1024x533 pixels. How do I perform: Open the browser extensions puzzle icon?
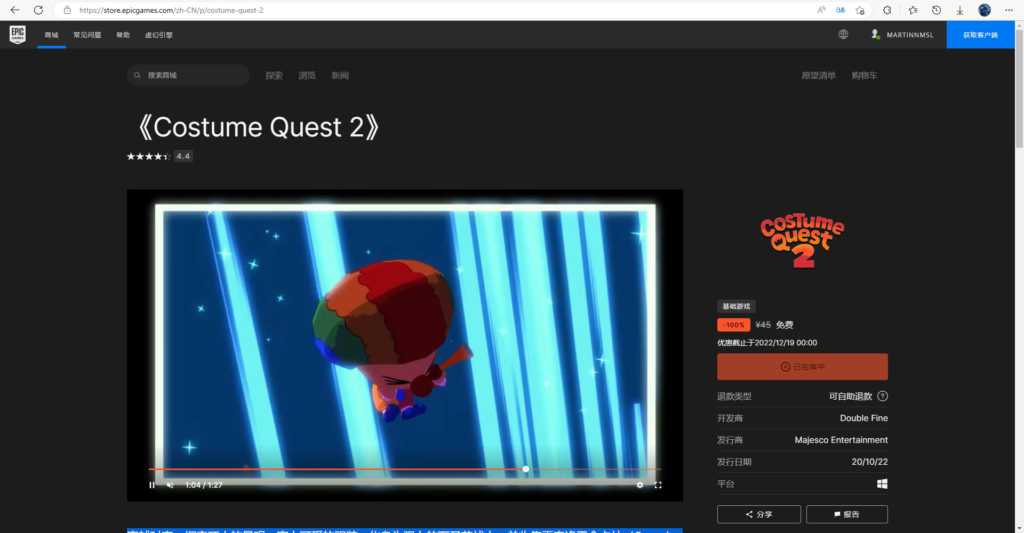pos(887,10)
